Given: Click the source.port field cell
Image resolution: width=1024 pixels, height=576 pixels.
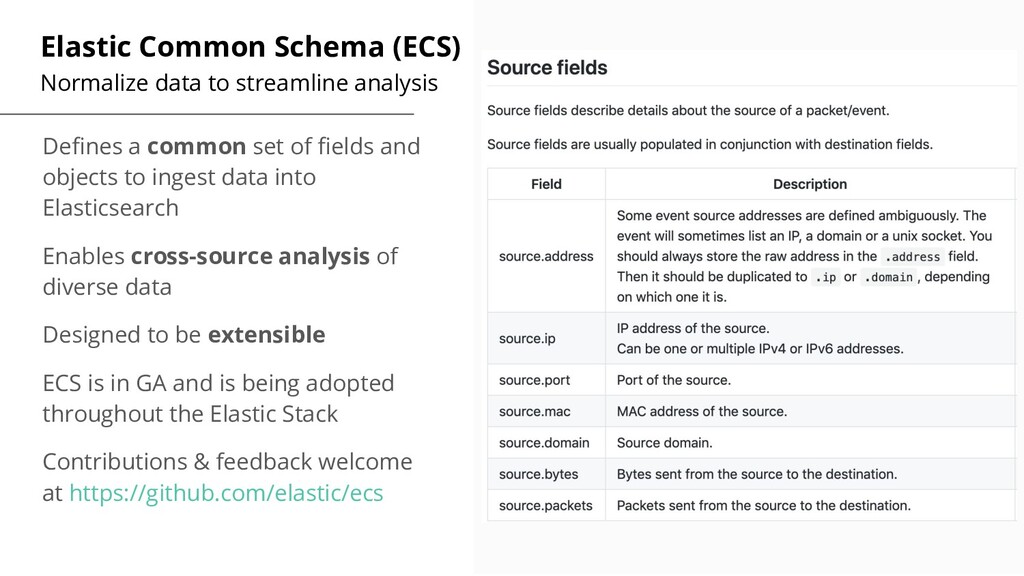Looking at the screenshot, I should click(x=532, y=380).
